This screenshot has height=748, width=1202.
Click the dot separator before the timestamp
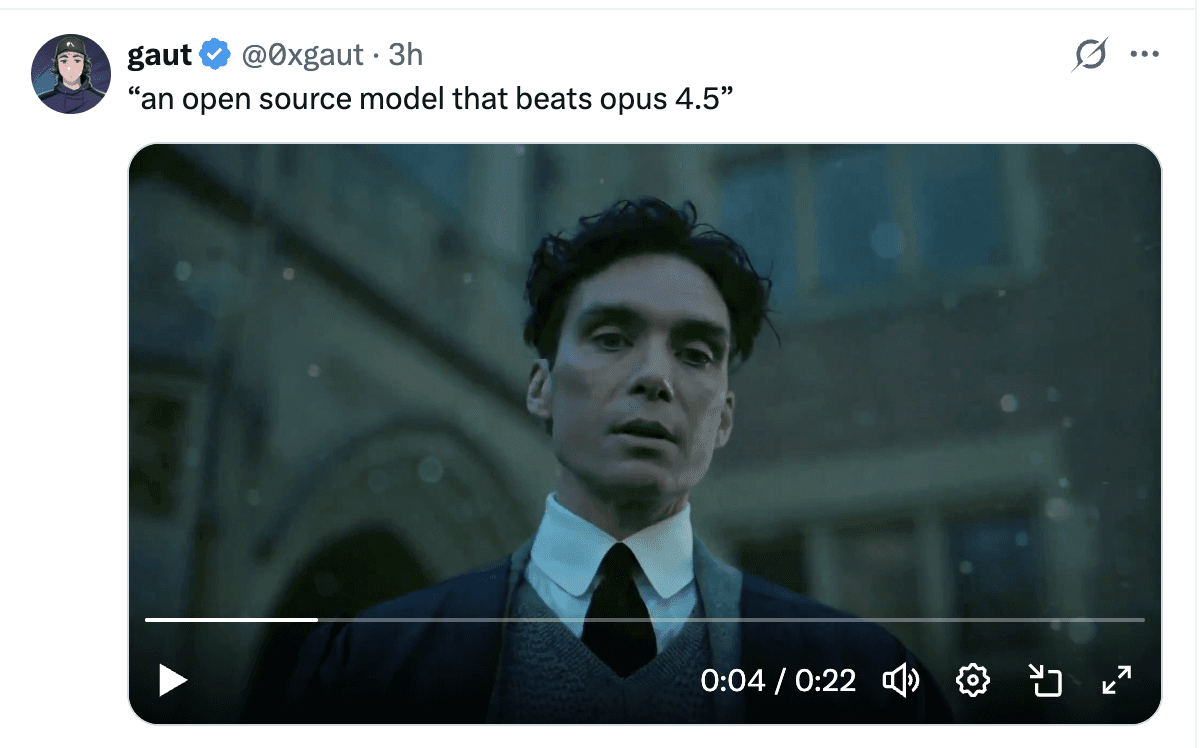[x=375, y=54]
